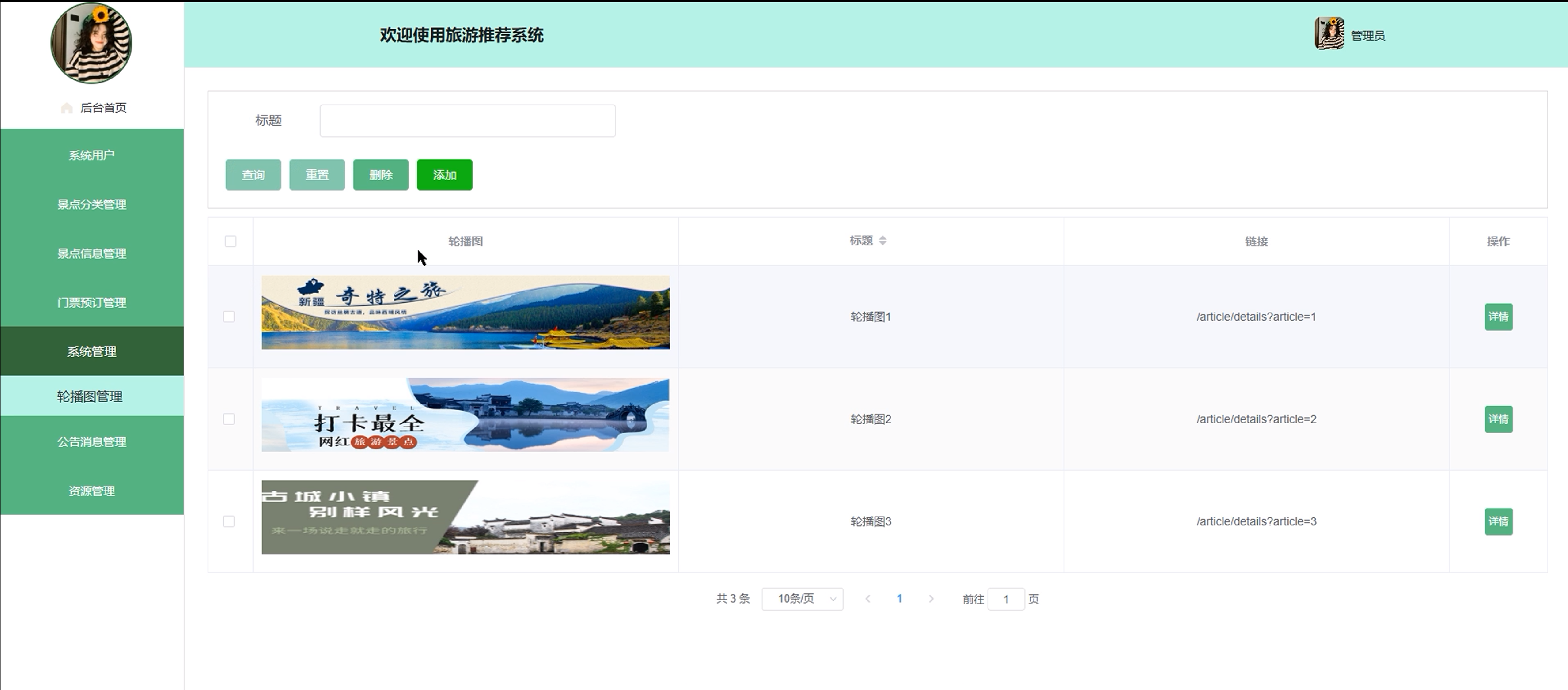Image resolution: width=1568 pixels, height=690 pixels.
Task: Expand the 景点信息管理 sidebar menu
Action: pyautogui.click(x=92, y=254)
